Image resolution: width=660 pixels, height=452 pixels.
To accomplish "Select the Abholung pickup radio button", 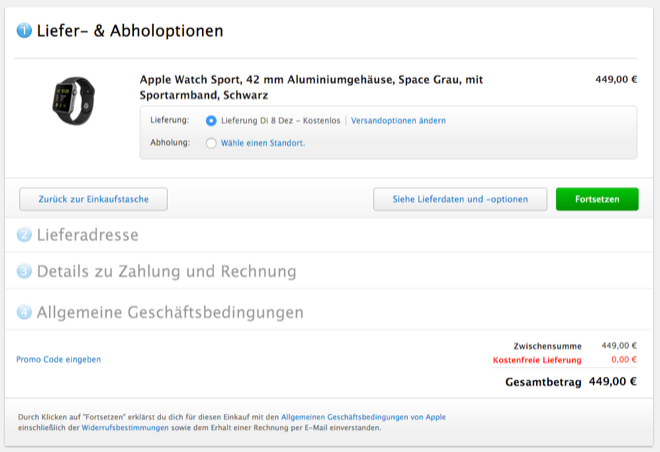I will tap(211, 143).
